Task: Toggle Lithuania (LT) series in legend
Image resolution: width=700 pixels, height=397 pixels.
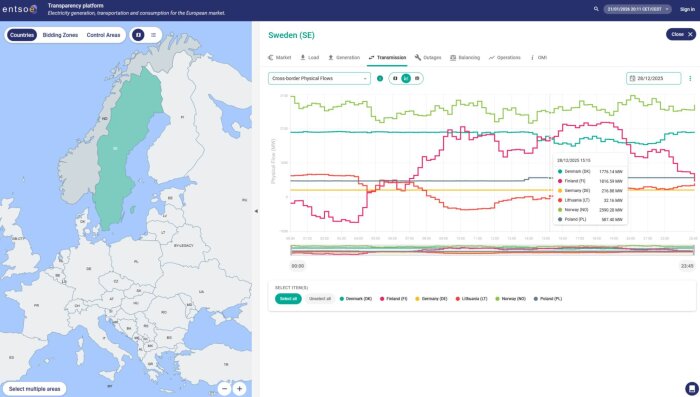Action: [x=471, y=299]
